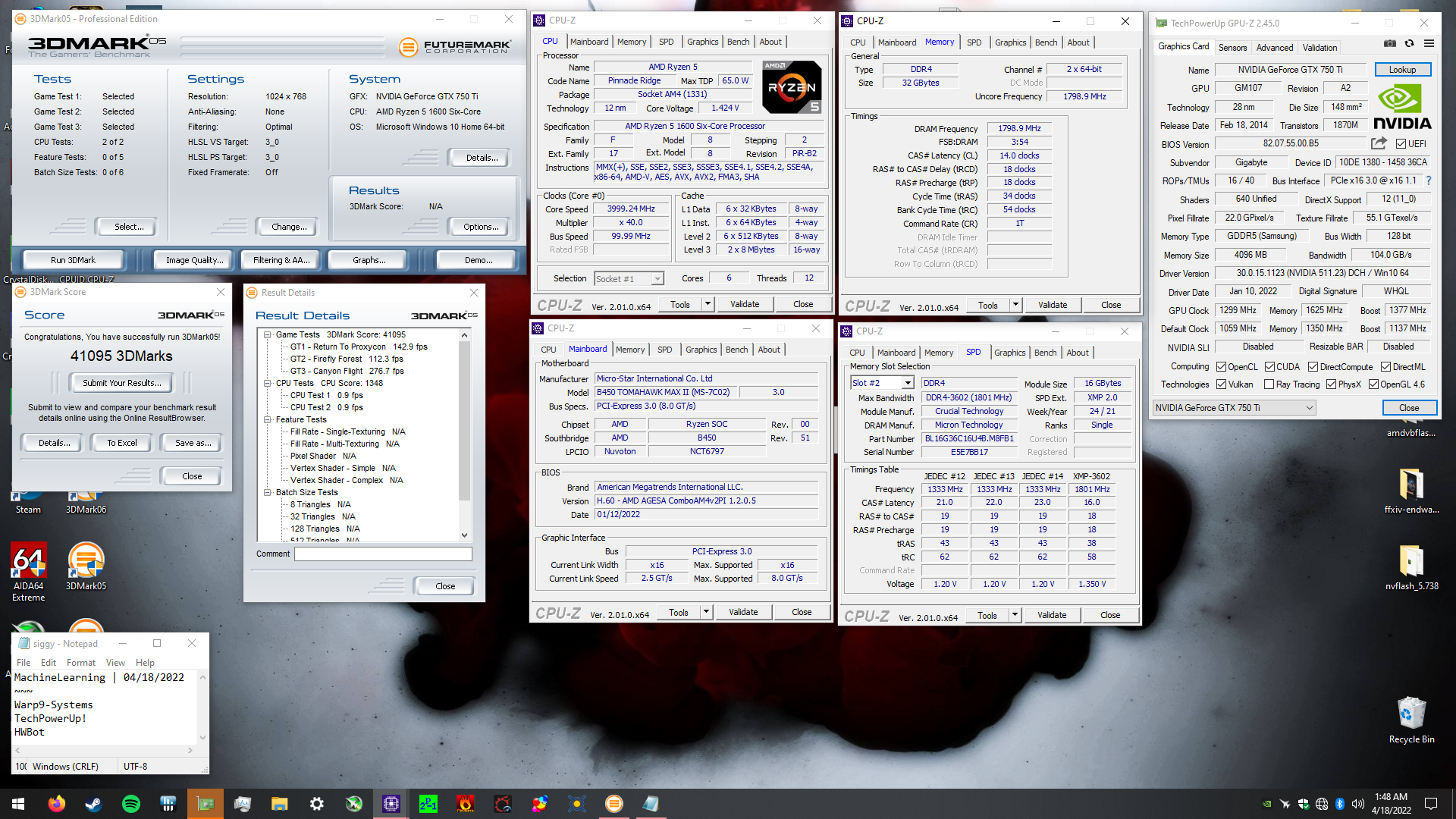Image resolution: width=1456 pixels, height=819 pixels.
Task: Click the Notepad taskbar icon
Action: 651,804
